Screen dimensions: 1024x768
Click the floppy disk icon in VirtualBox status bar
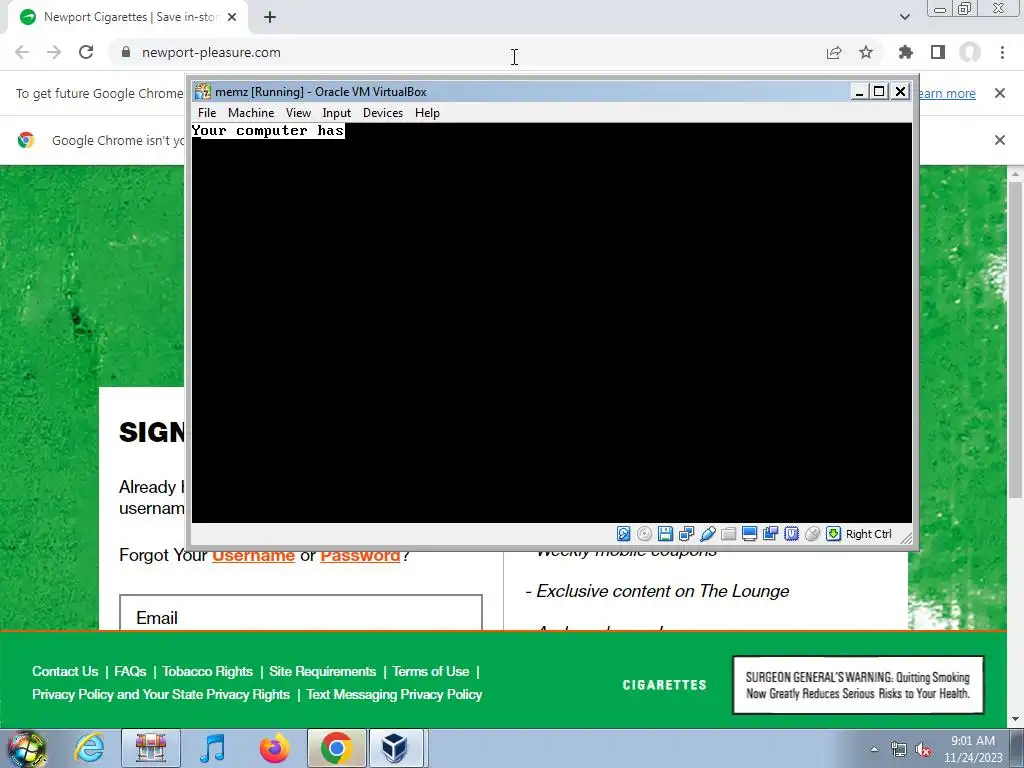665,534
